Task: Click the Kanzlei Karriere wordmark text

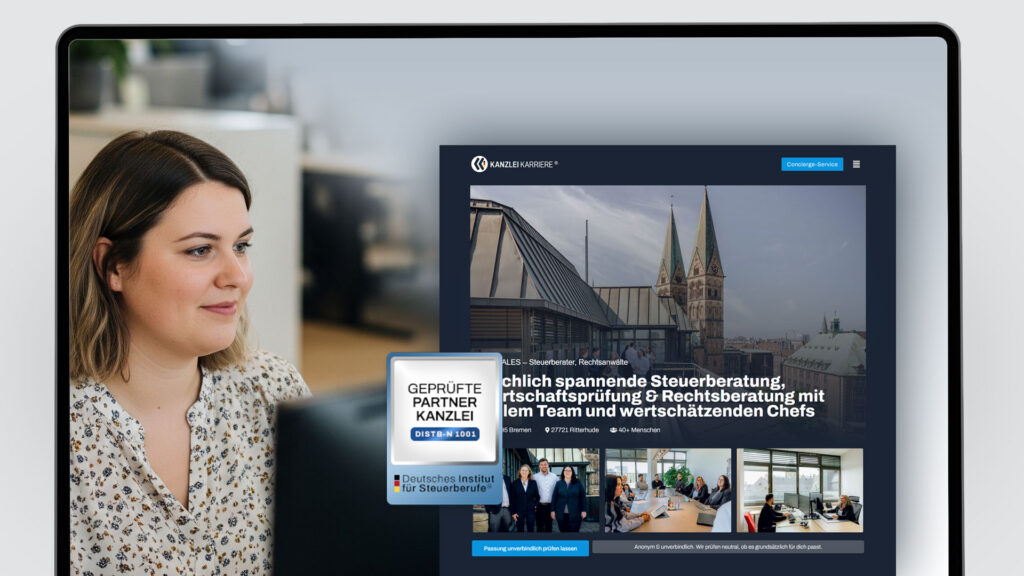Action: [523, 164]
